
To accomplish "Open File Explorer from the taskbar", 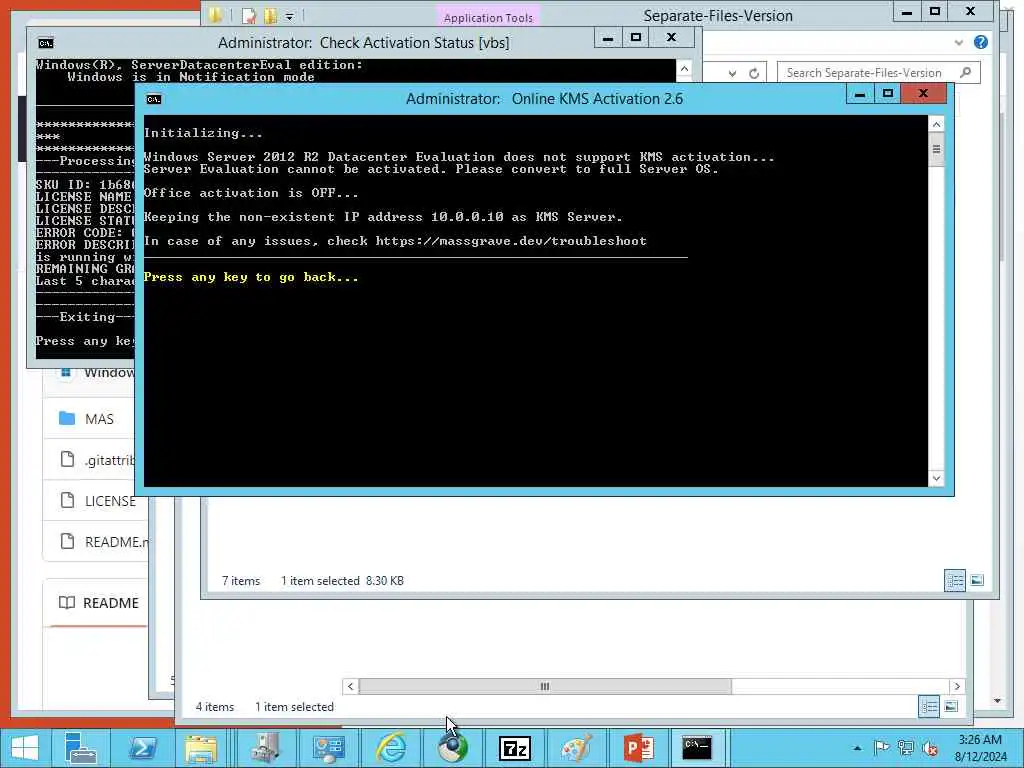I will (x=201, y=748).
